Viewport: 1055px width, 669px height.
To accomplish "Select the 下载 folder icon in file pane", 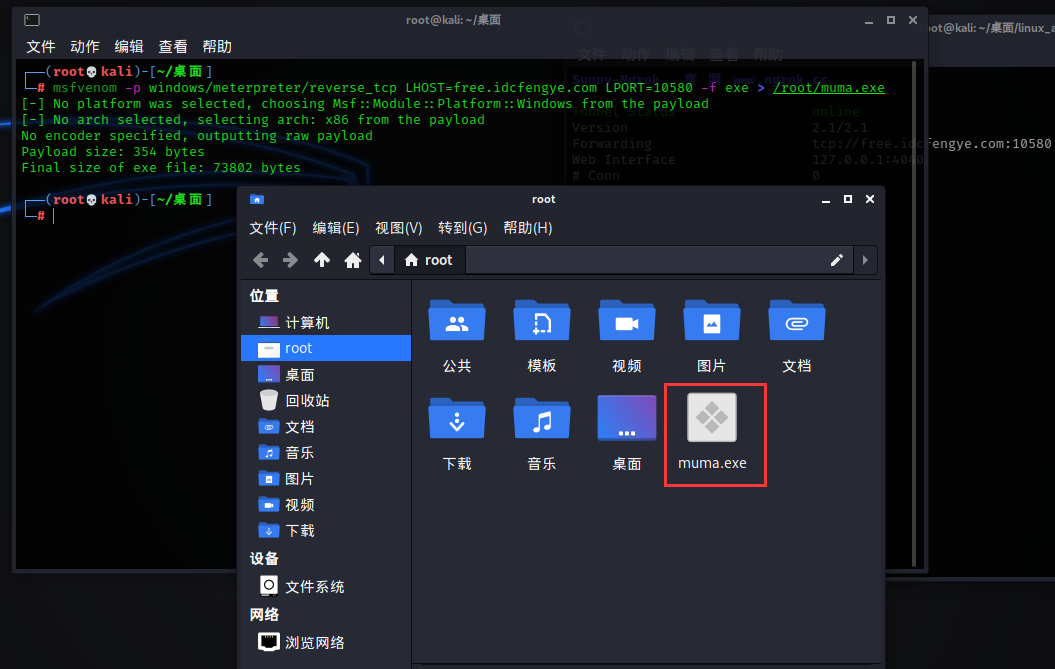I will click(x=457, y=419).
